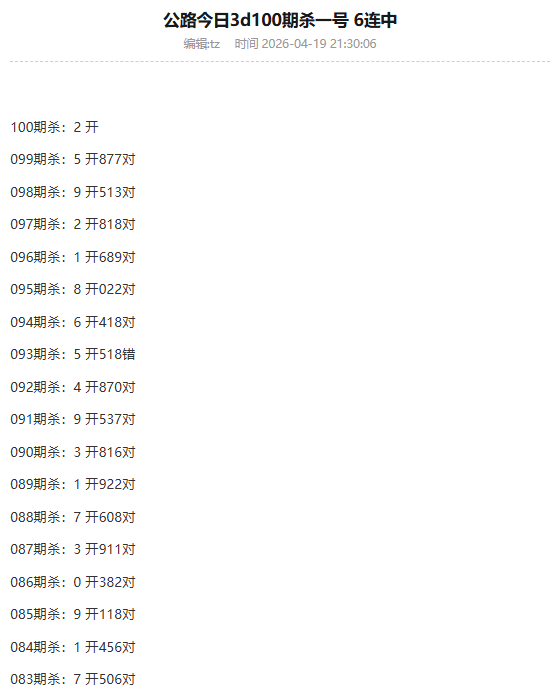Viewport: 558px width, 698px height.
Task: Click the 091期杀 9 开537 row
Action: (73, 419)
